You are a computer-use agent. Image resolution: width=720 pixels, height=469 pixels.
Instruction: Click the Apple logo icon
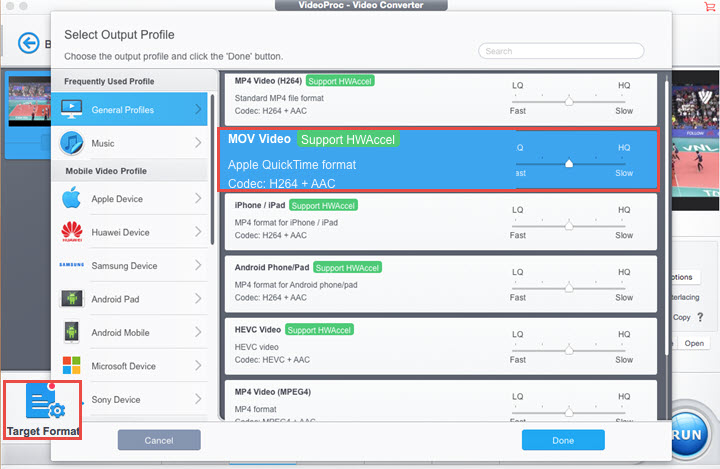pyautogui.click(x=72, y=198)
